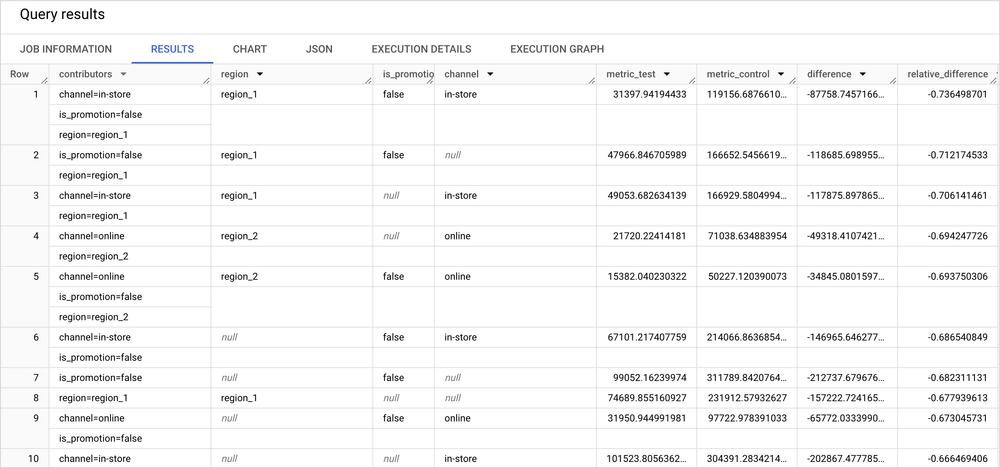1000x468 pixels.
Task: Click row number 10
Action: click(x=33, y=458)
